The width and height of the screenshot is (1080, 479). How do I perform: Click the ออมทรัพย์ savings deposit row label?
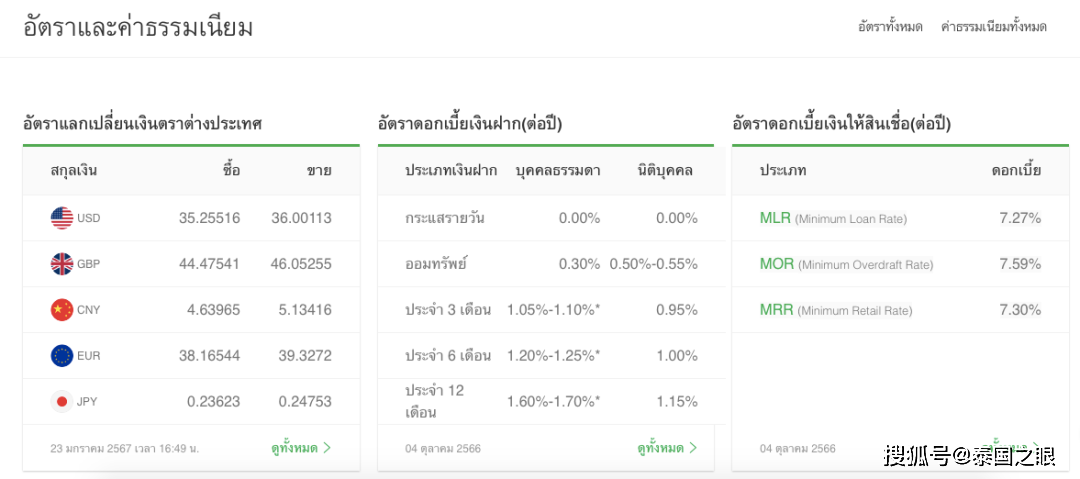coord(436,264)
